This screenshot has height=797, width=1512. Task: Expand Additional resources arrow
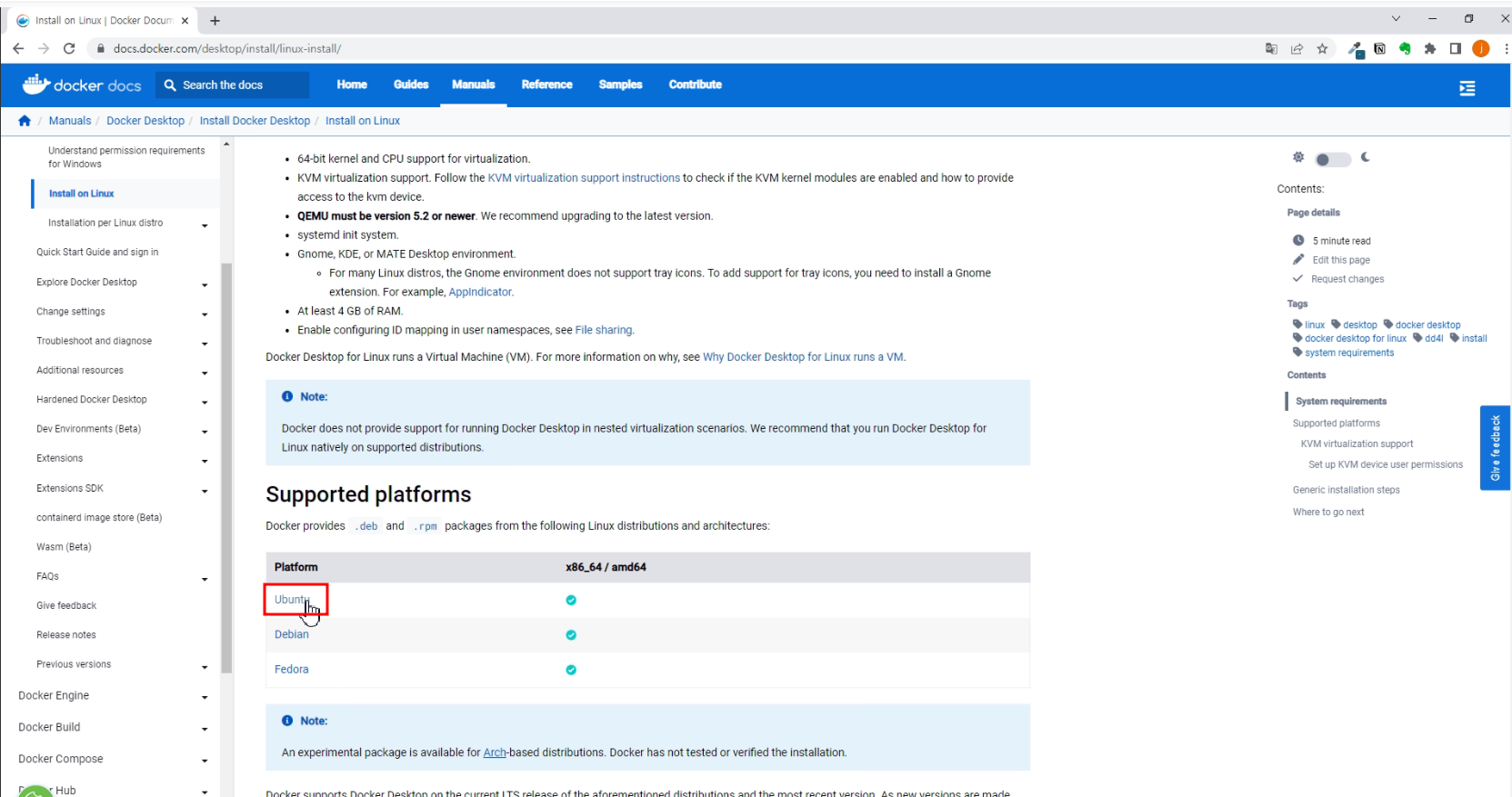click(x=205, y=373)
